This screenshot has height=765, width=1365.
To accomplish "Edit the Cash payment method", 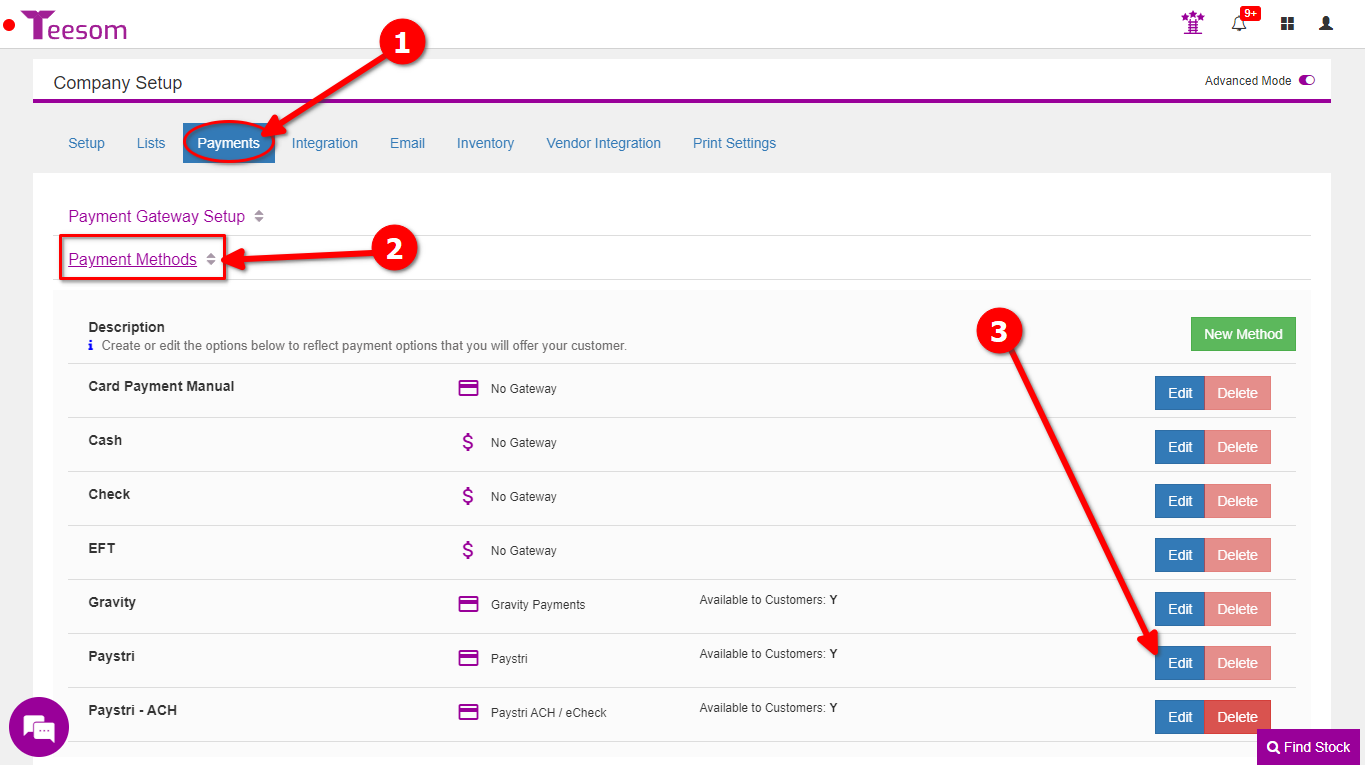I will click(1180, 447).
